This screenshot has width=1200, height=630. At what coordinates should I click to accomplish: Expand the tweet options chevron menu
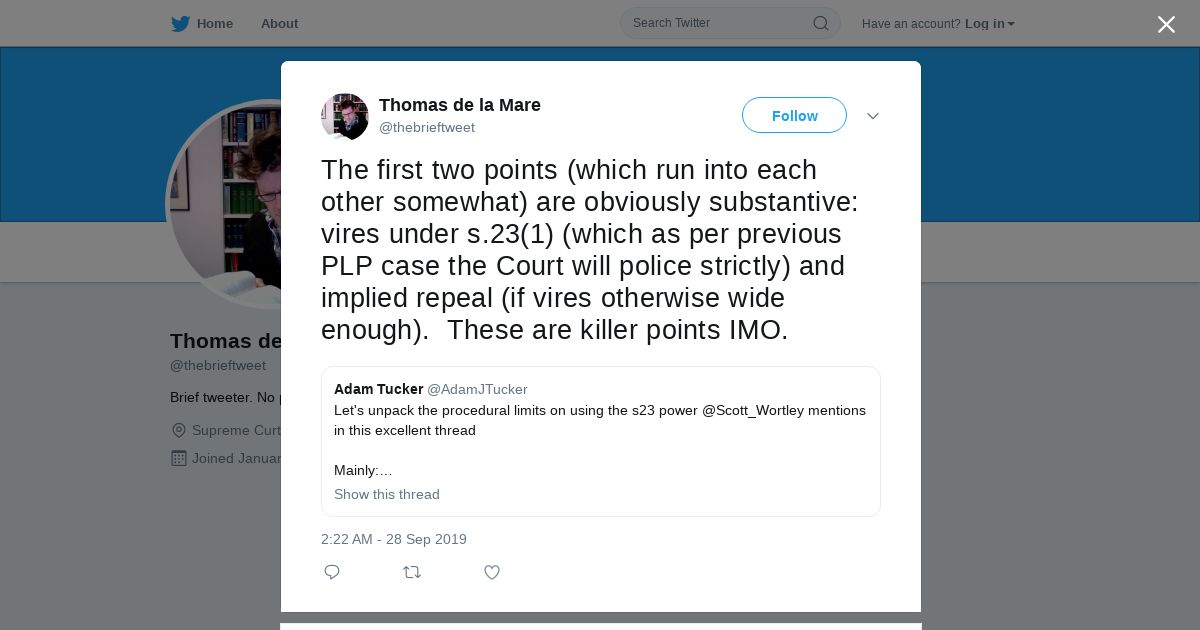(x=873, y=116)
